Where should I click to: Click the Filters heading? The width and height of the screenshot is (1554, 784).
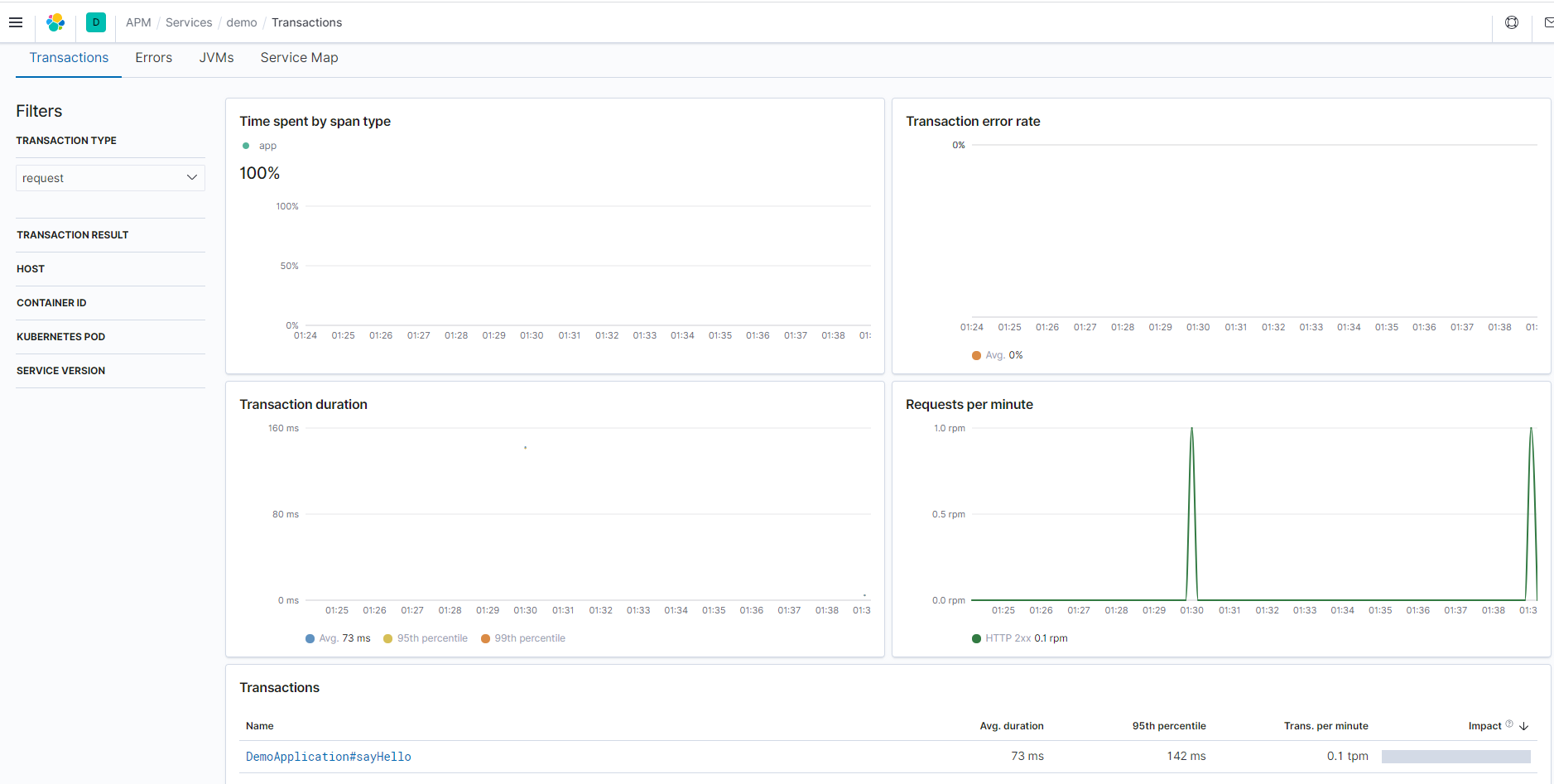point(39,111)
